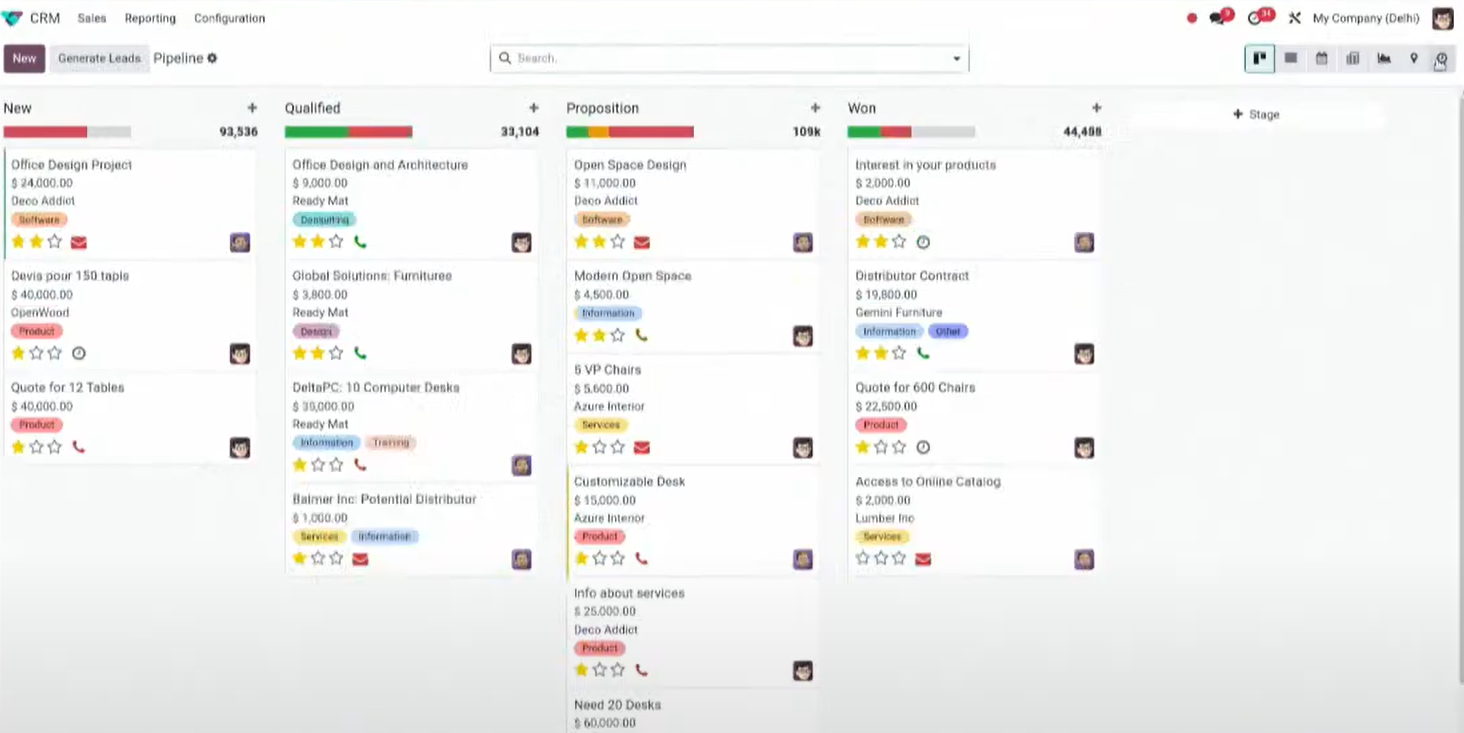Viewport: 1464px width, 733px height.
Task: Set first star on Access to Online Catalog
Action: pyautogui.click(x=863, y=559)
